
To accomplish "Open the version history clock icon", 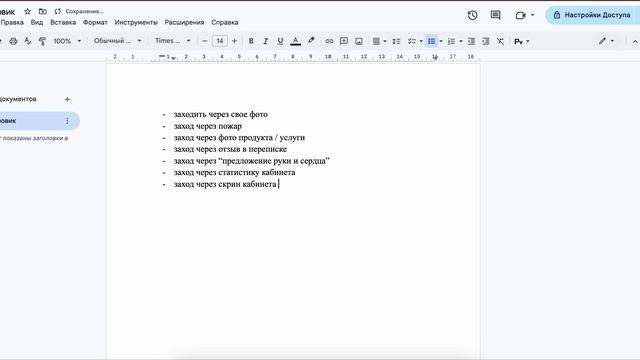I will (472, 15).
